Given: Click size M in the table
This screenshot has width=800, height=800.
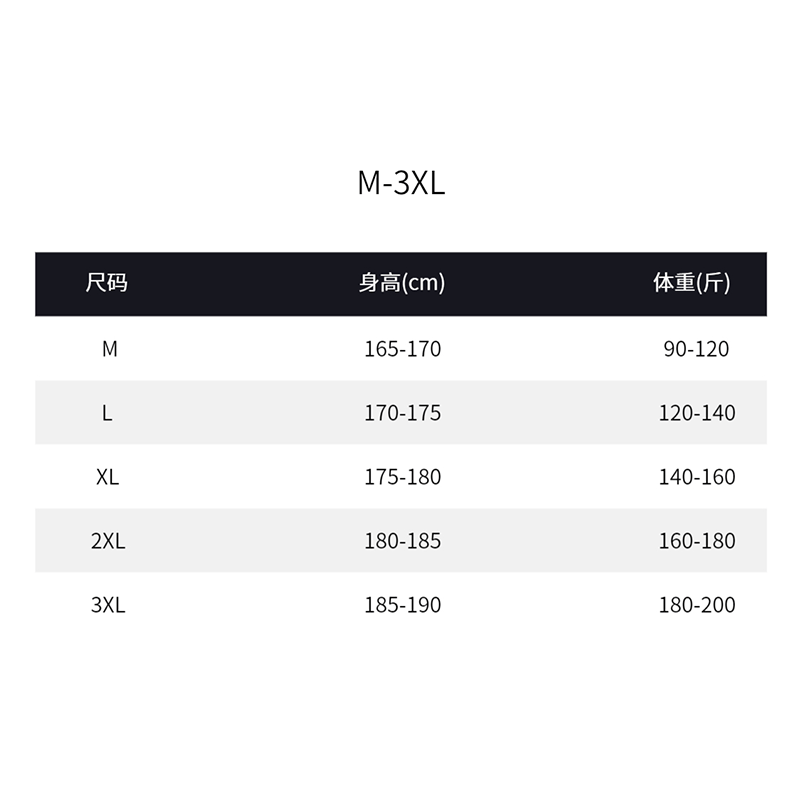Looking at the screenshot, I should pyautogui.click(x=110, y=349).
